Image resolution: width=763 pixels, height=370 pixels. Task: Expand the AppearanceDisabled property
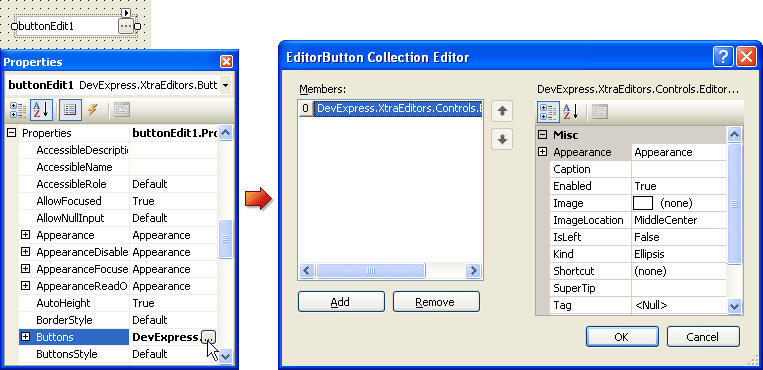26,252
